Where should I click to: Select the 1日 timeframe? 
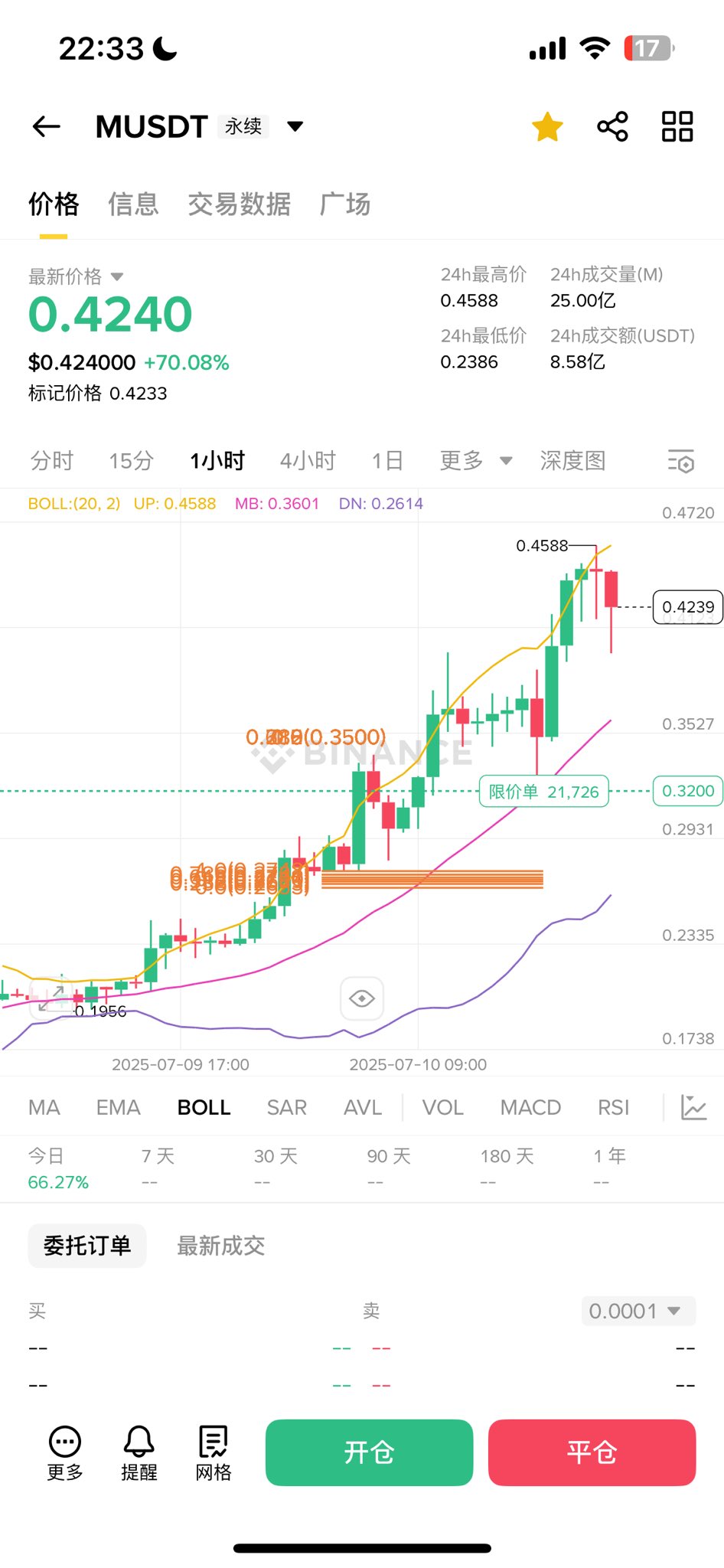387,460
